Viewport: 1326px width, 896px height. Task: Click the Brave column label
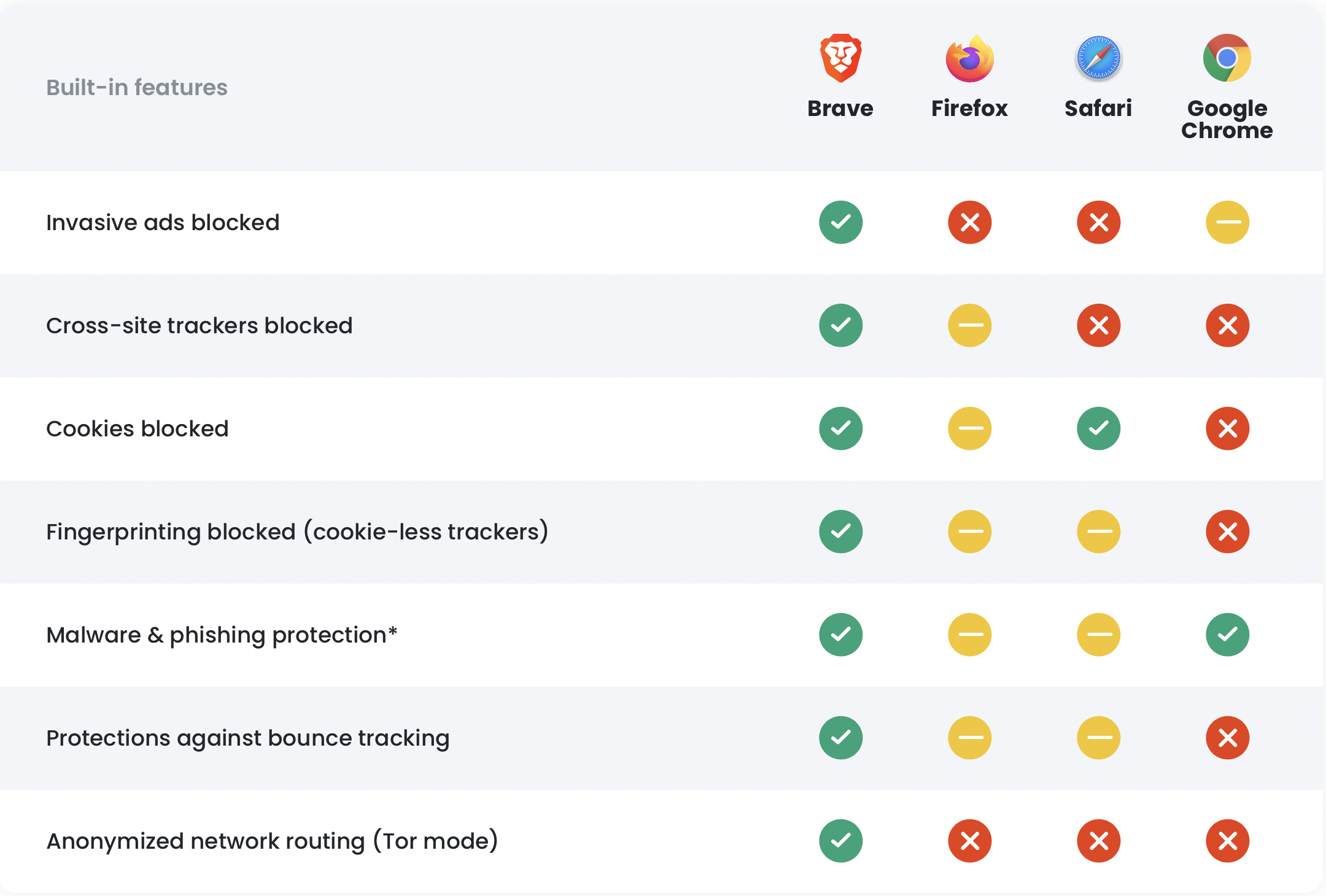point(840,108)
